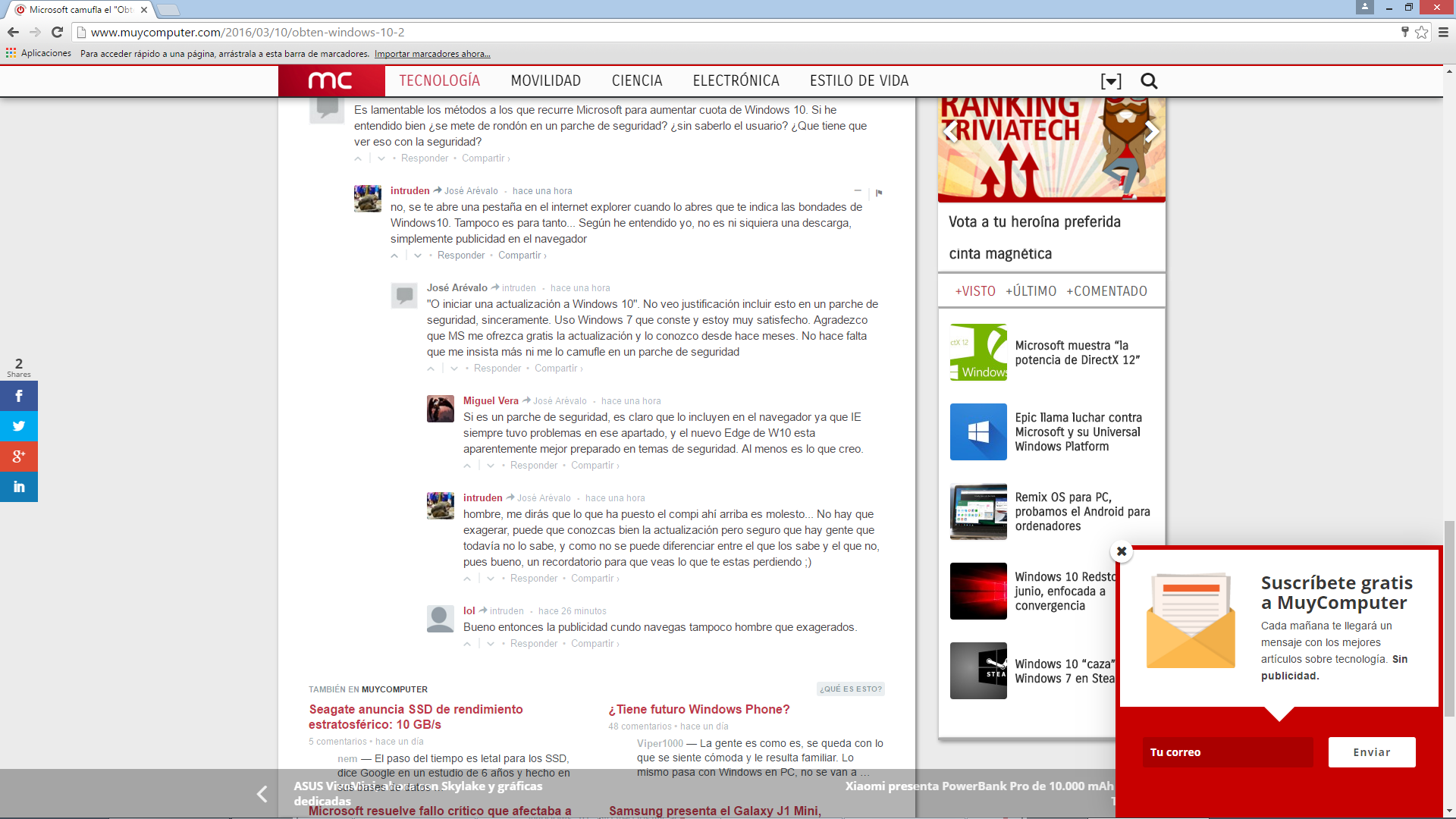Click Enviar to submit subscription
Image resolution: width=1456 pixels, height=819 pixels.
coord(1372,752)
